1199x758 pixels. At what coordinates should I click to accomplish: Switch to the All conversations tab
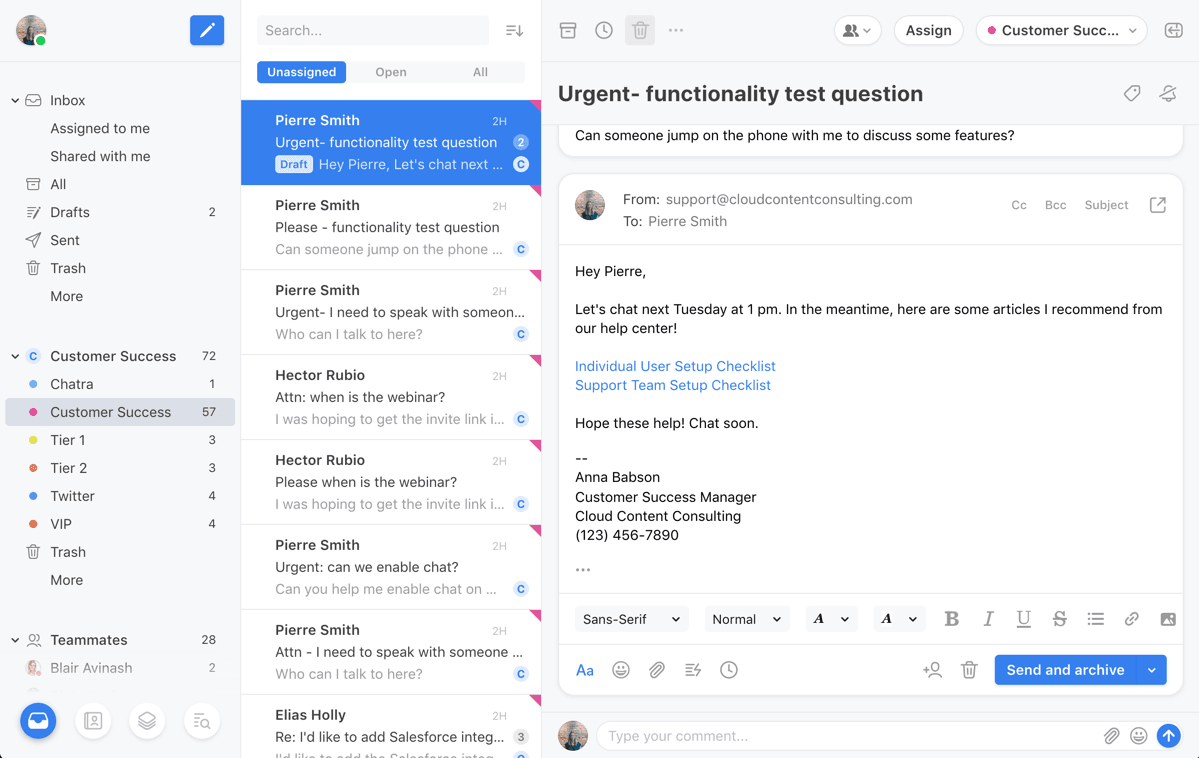480,72
